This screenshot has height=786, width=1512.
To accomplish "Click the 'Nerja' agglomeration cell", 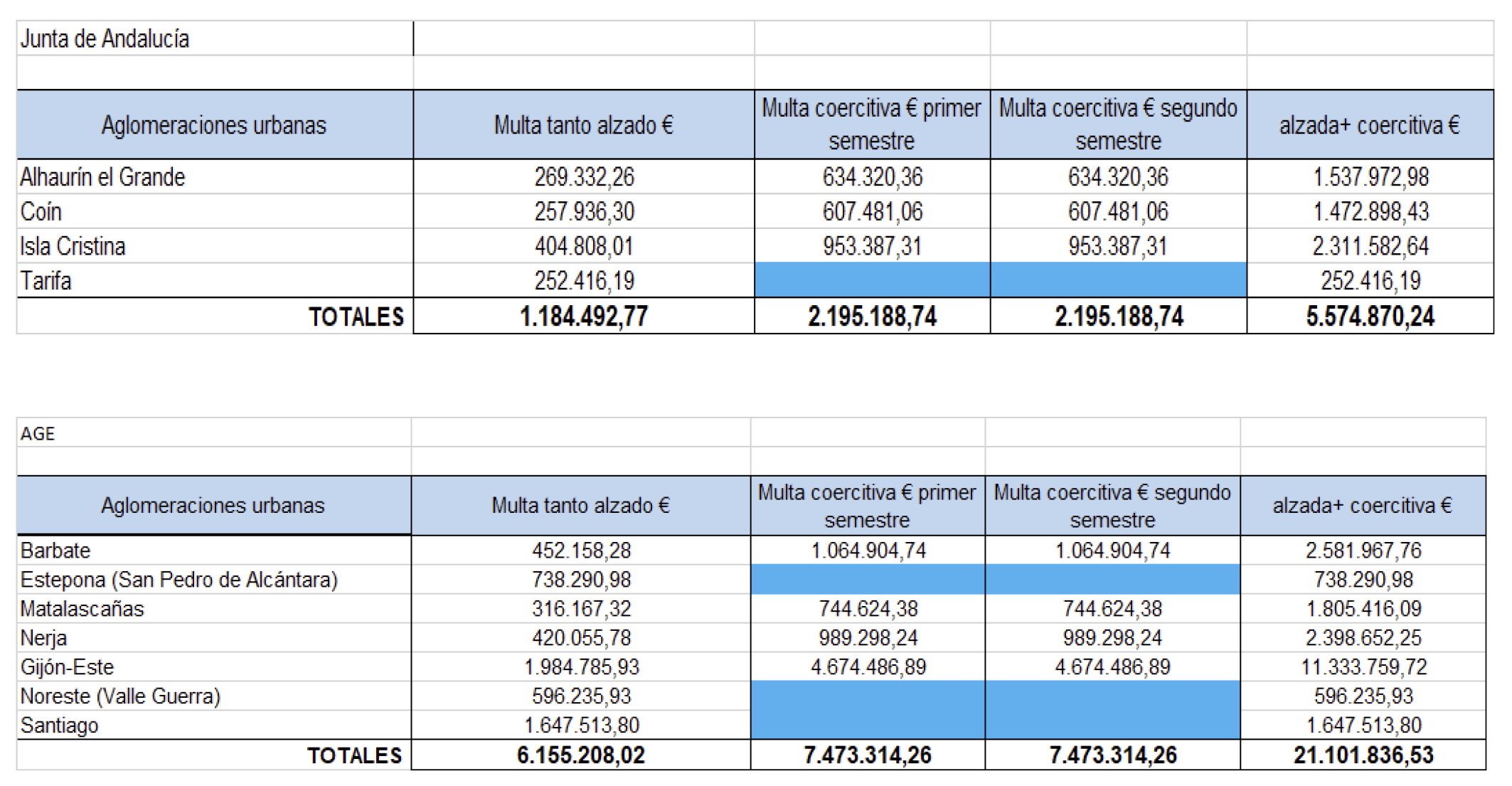I will click(x=214, y=638).
